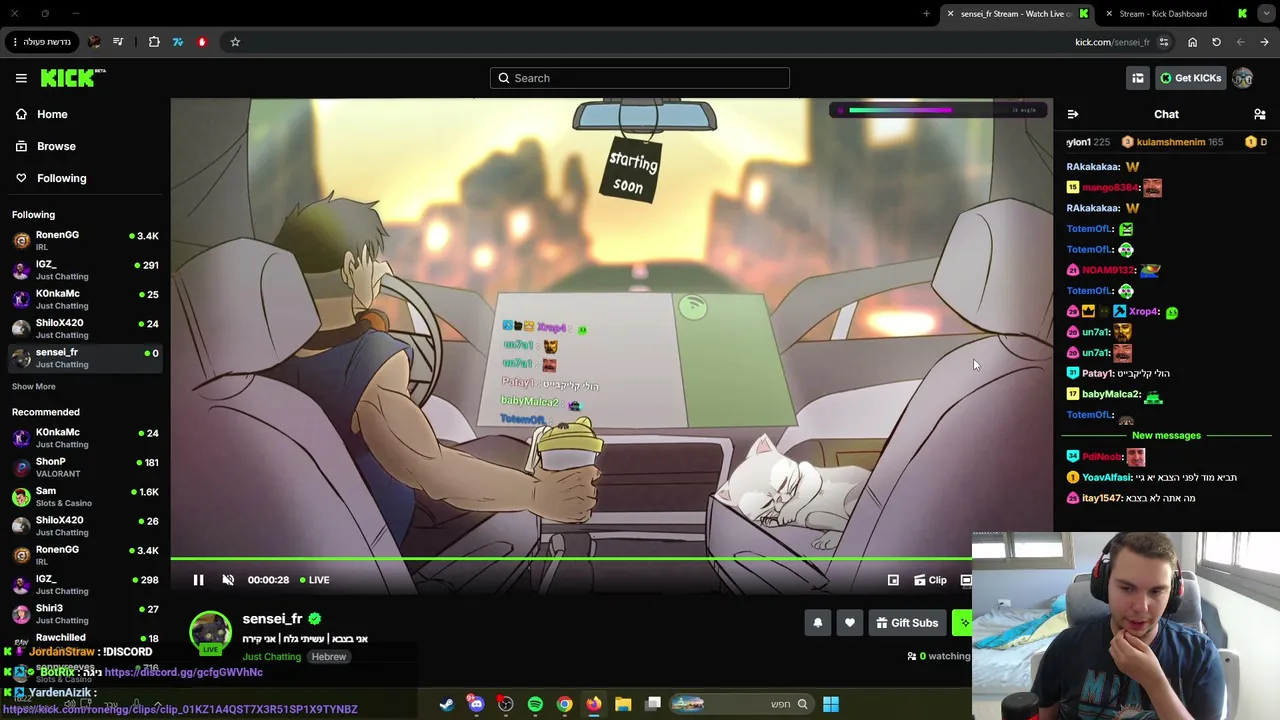
Task: Expand followed channels with Show more
Action: click(34, 386)
